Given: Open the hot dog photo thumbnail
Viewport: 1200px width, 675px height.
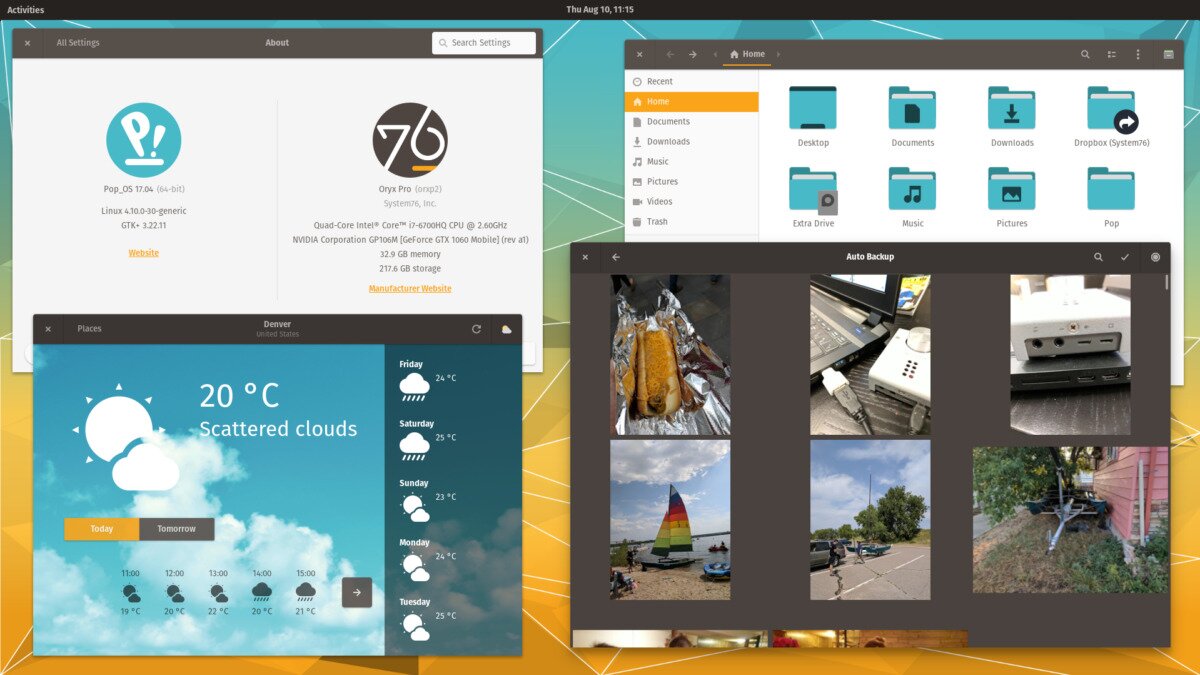Looking at the screenshot, I should click(x=670, y=355).
